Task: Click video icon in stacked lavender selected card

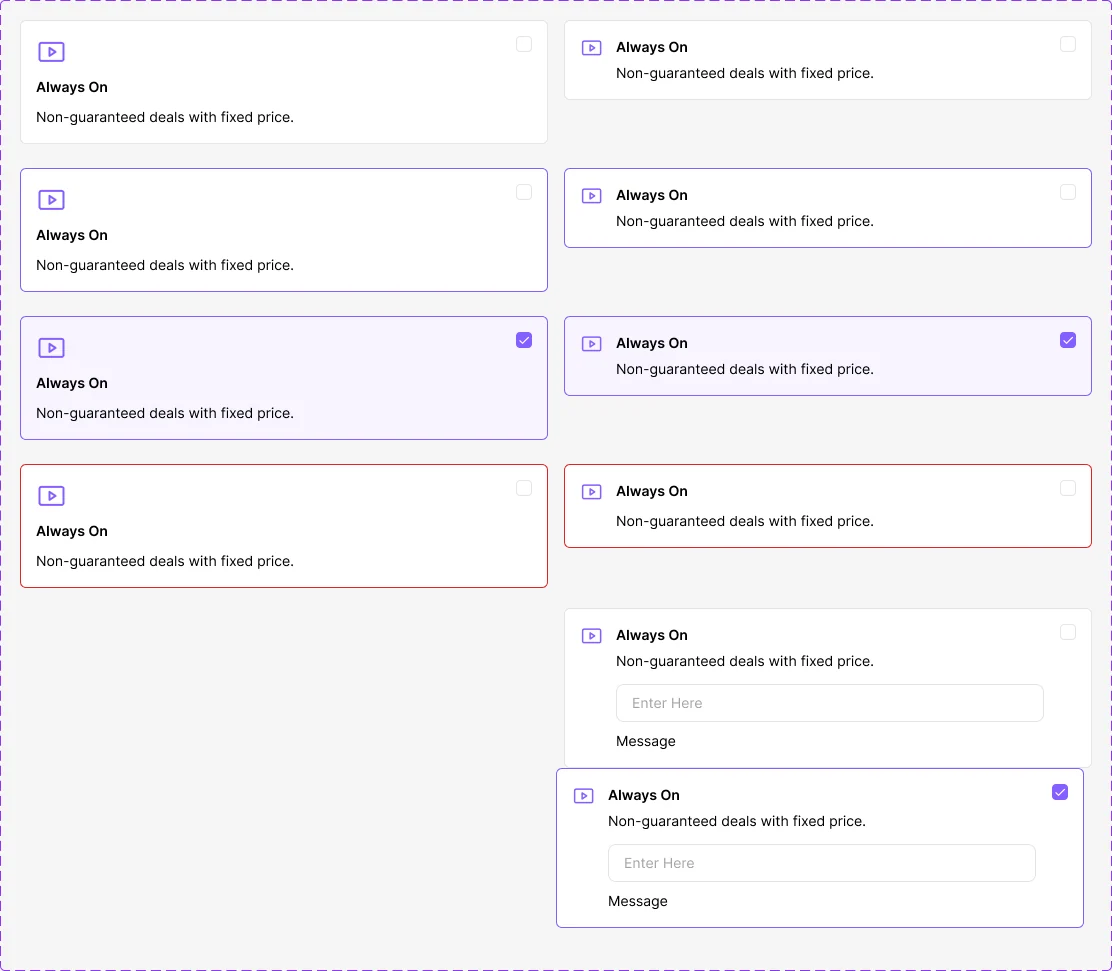Action: click(x=51, y=348)
